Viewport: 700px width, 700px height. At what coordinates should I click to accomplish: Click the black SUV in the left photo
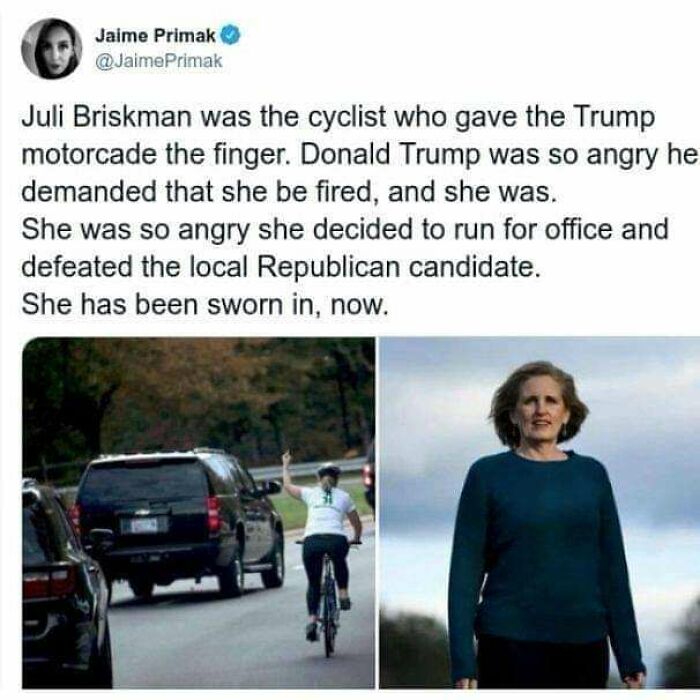[x=179, y=522]
